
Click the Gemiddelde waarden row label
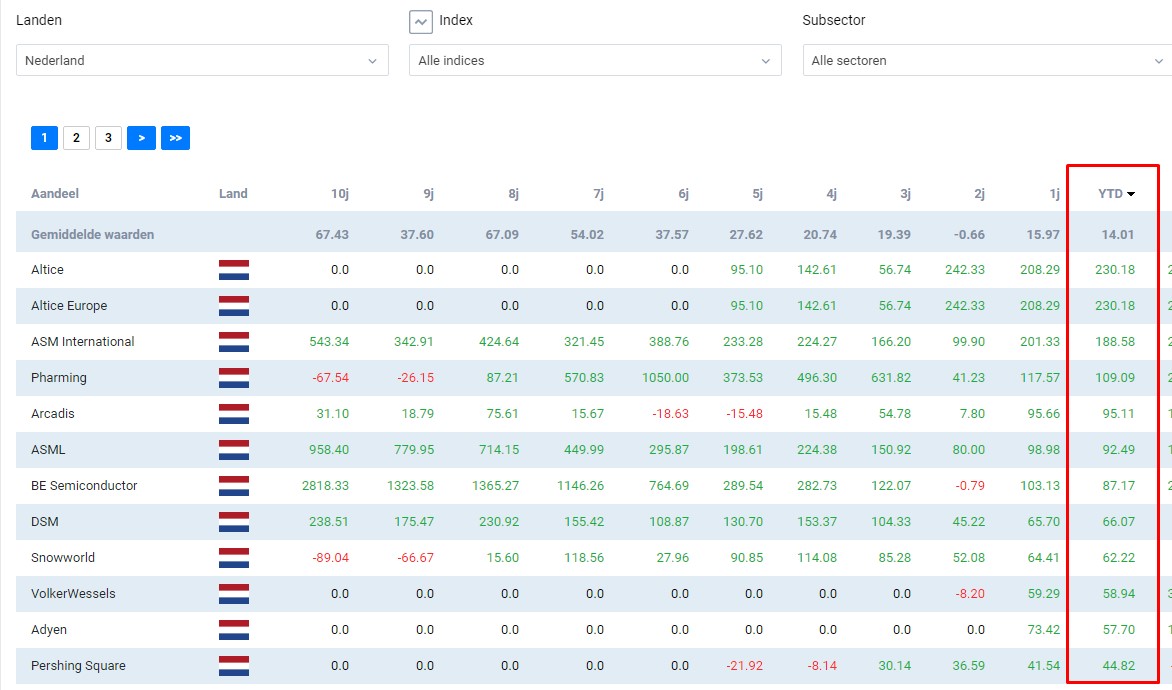point(93,235)
